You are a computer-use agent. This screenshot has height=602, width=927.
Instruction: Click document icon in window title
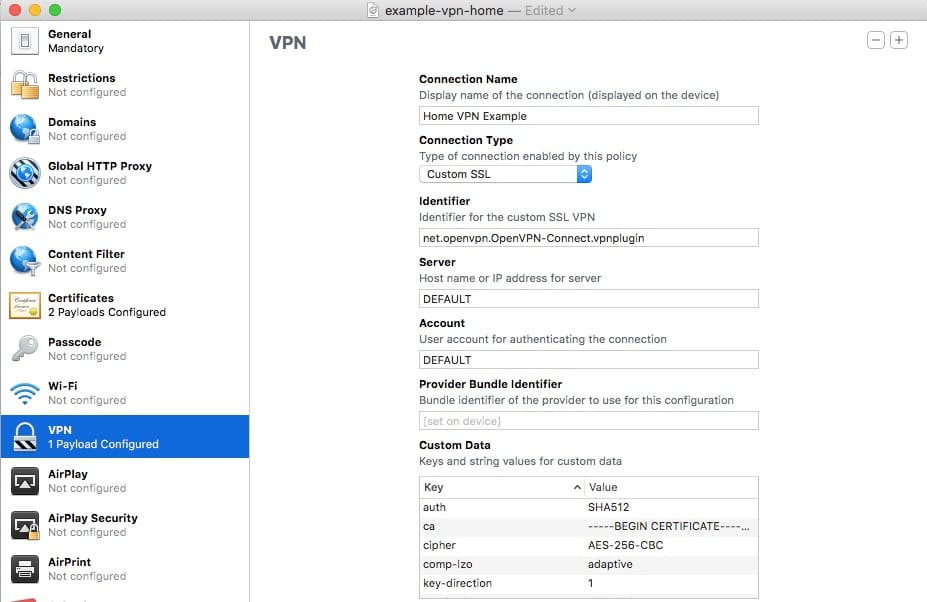pyautogui.click(x=372, y=10)
